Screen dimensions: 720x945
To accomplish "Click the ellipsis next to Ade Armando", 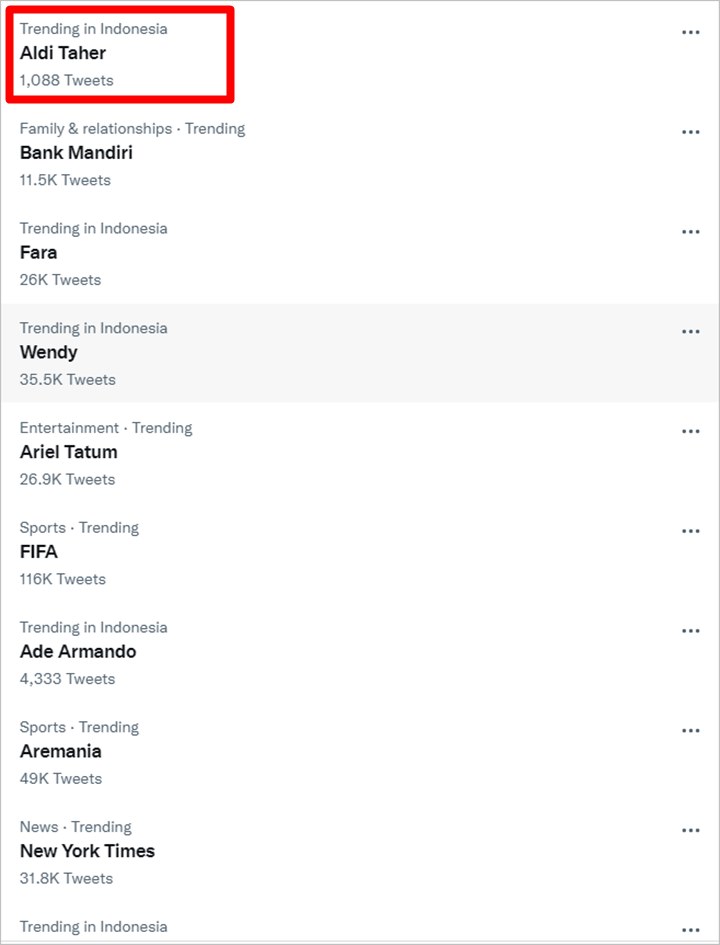I will (690, 631).
